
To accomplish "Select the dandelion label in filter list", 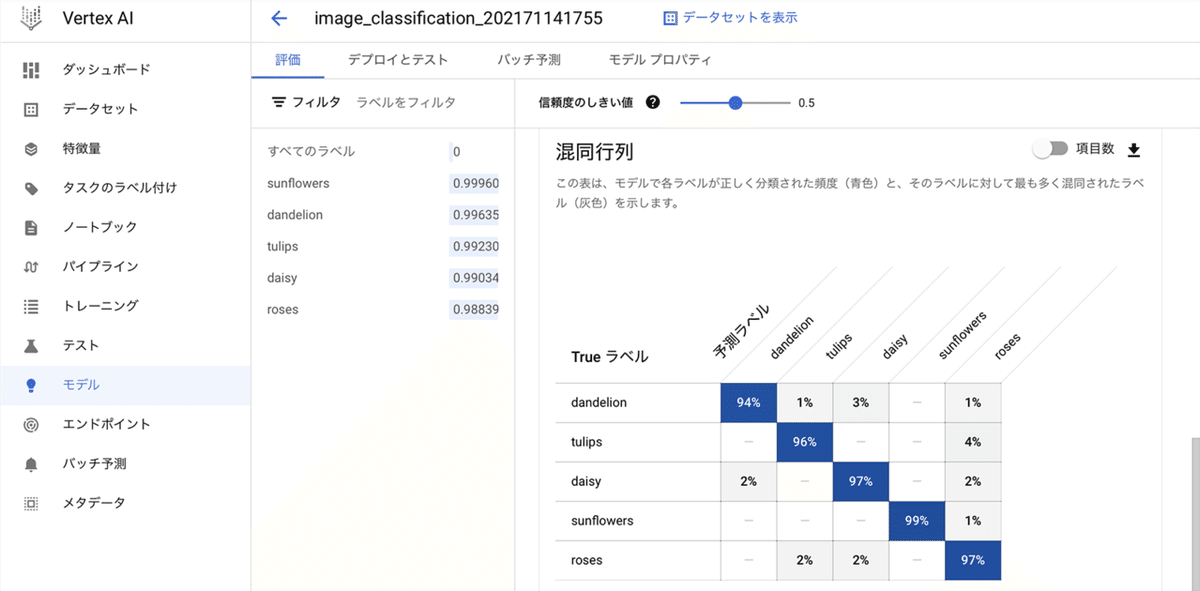I will [x=295, y=215].
